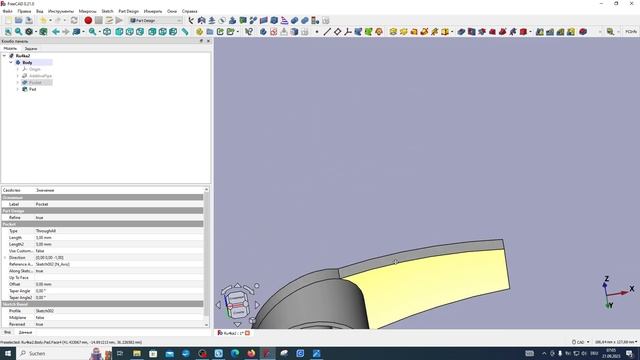
Task: Open Firefox from the taskbar
Action: pyautogui.click(x=251, y=353)
